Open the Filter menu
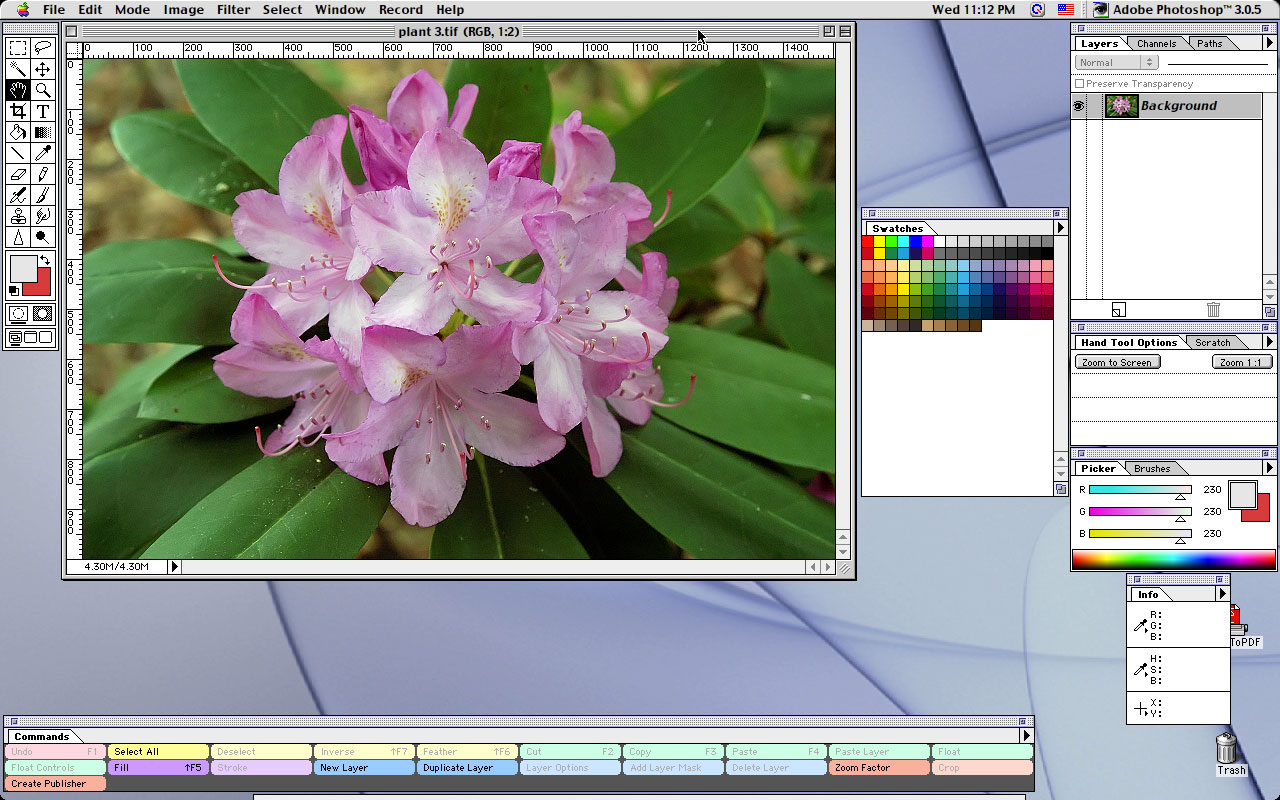 pyautogui.click(x=233, y=9)
